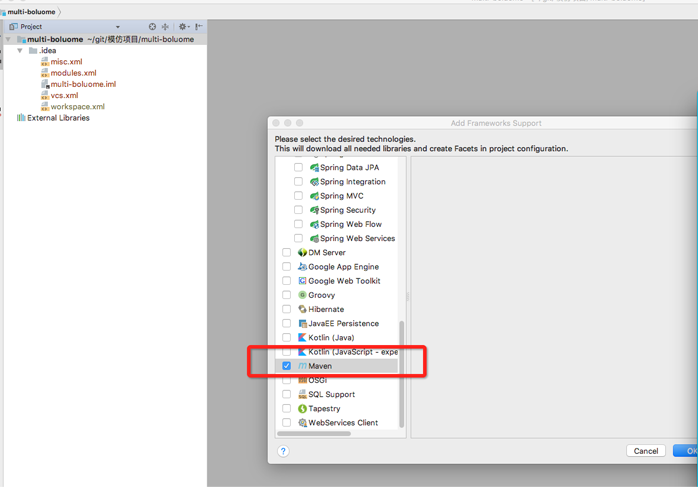698x487 pixels.
Task: Tick the Tapestry checkbox
Action: 287,409
